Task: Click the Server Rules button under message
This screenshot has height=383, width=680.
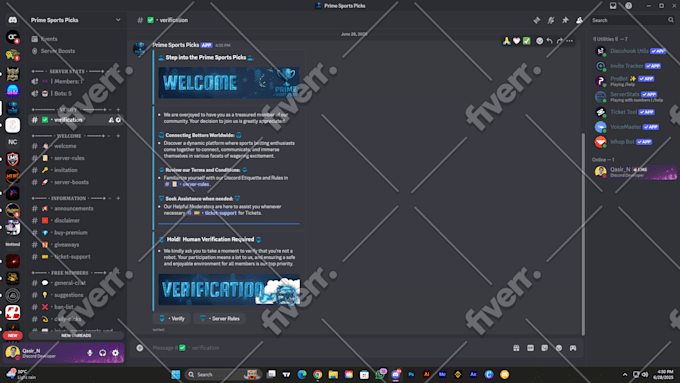Action: tap(219, 318)
